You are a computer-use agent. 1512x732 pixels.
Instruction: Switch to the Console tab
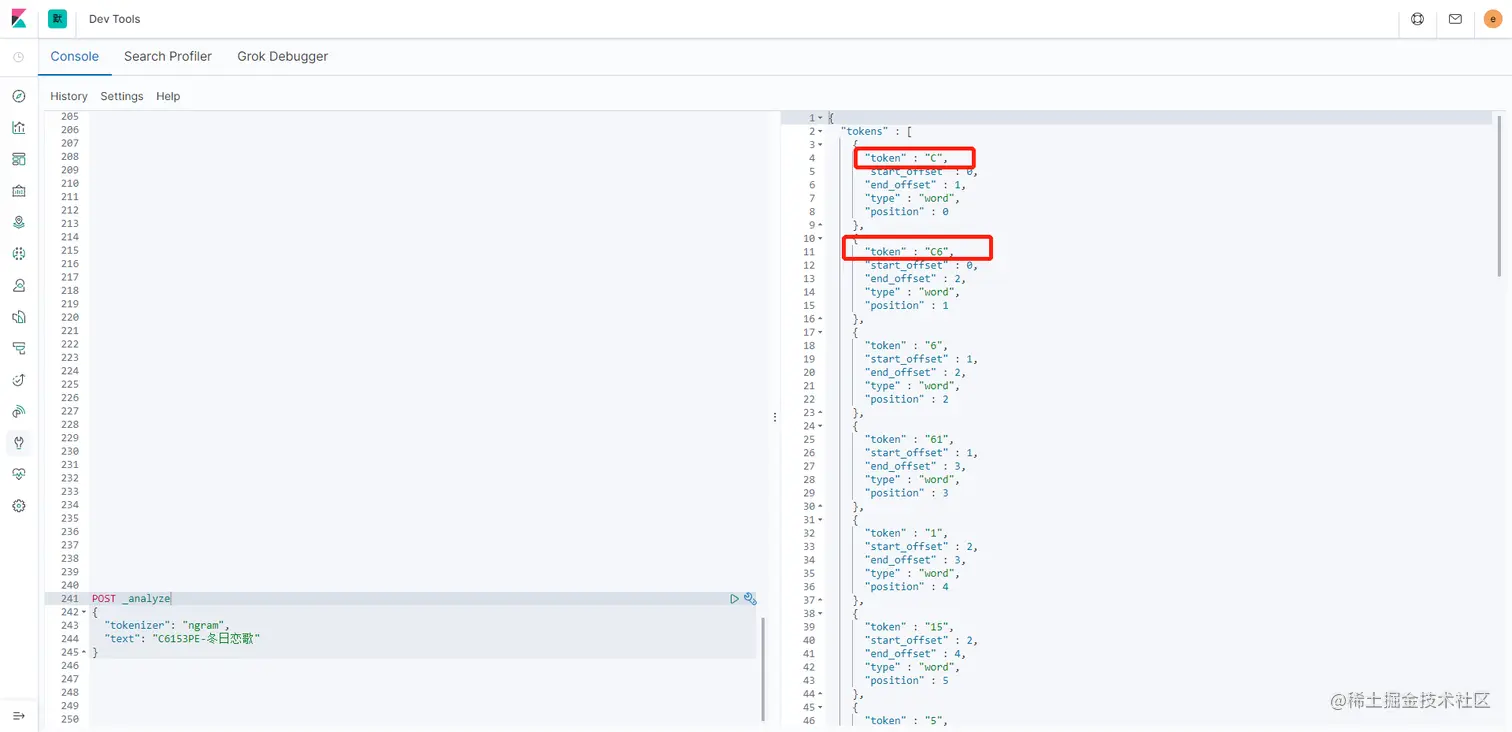(x=75, y=56)
